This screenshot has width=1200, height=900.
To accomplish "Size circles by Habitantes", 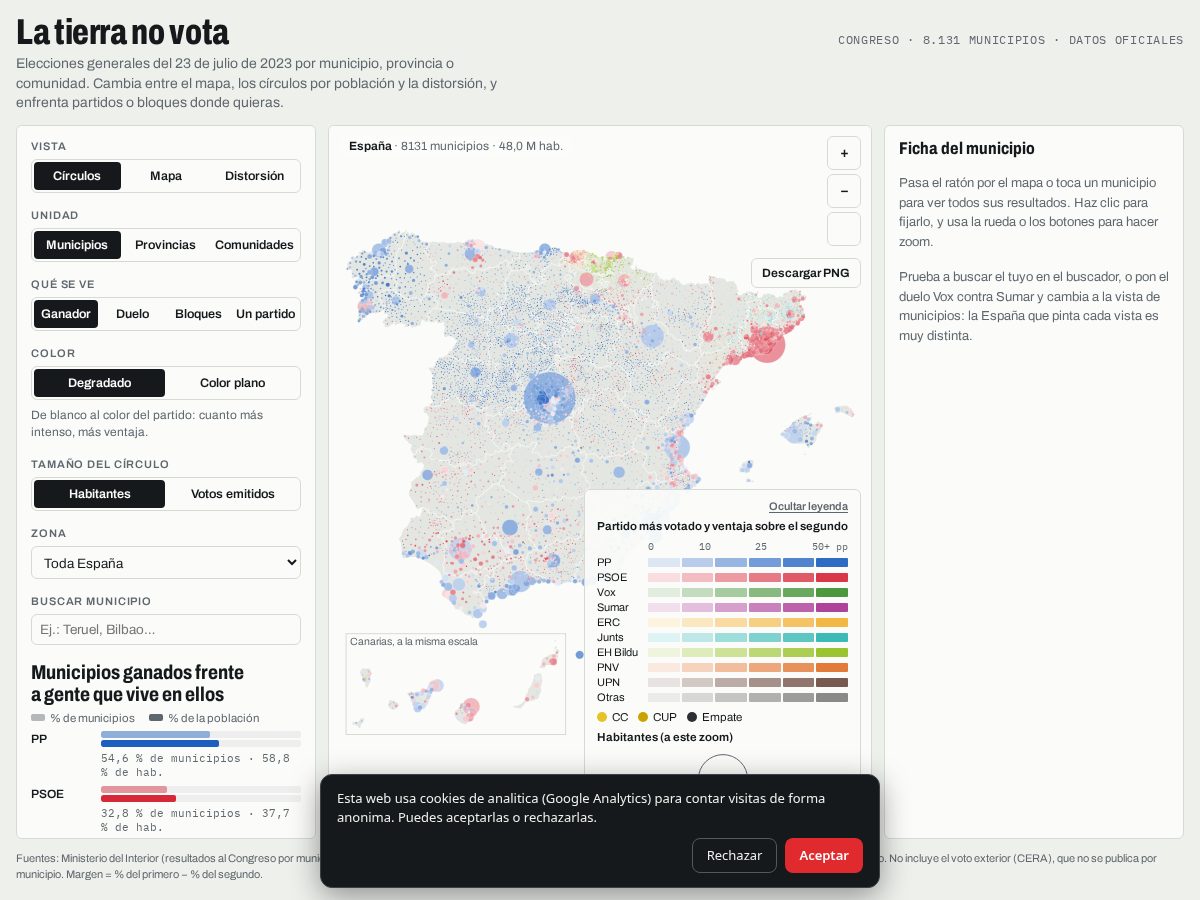I will pyautogui.click(x=100, y=494).
